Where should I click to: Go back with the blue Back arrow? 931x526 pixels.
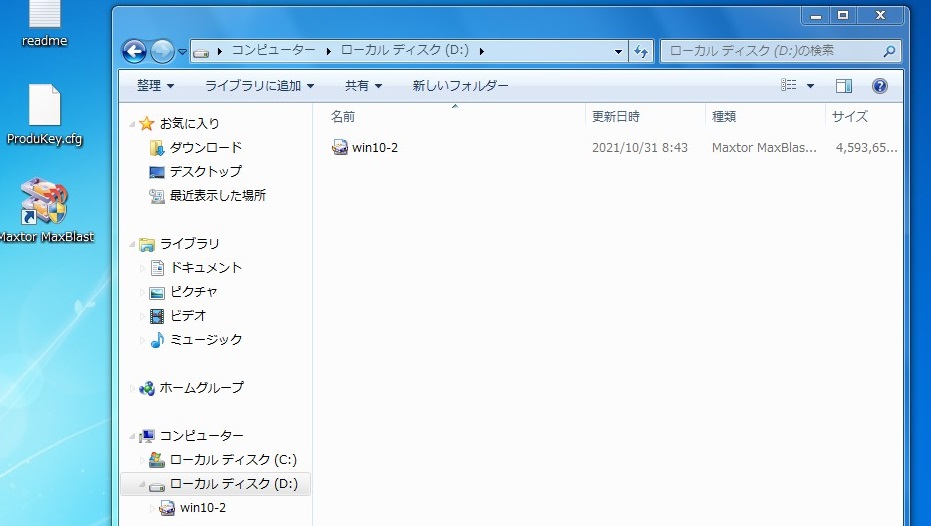134,52
